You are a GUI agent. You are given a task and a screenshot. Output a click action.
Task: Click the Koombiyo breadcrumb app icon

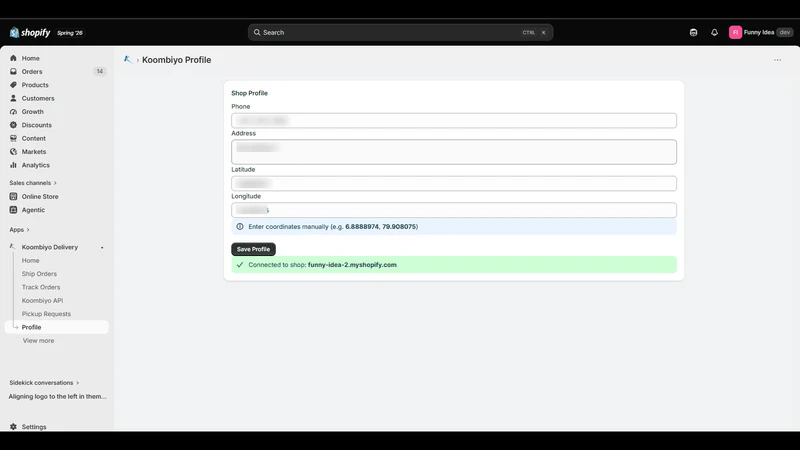pyautogui.click(x=128, y=60)
